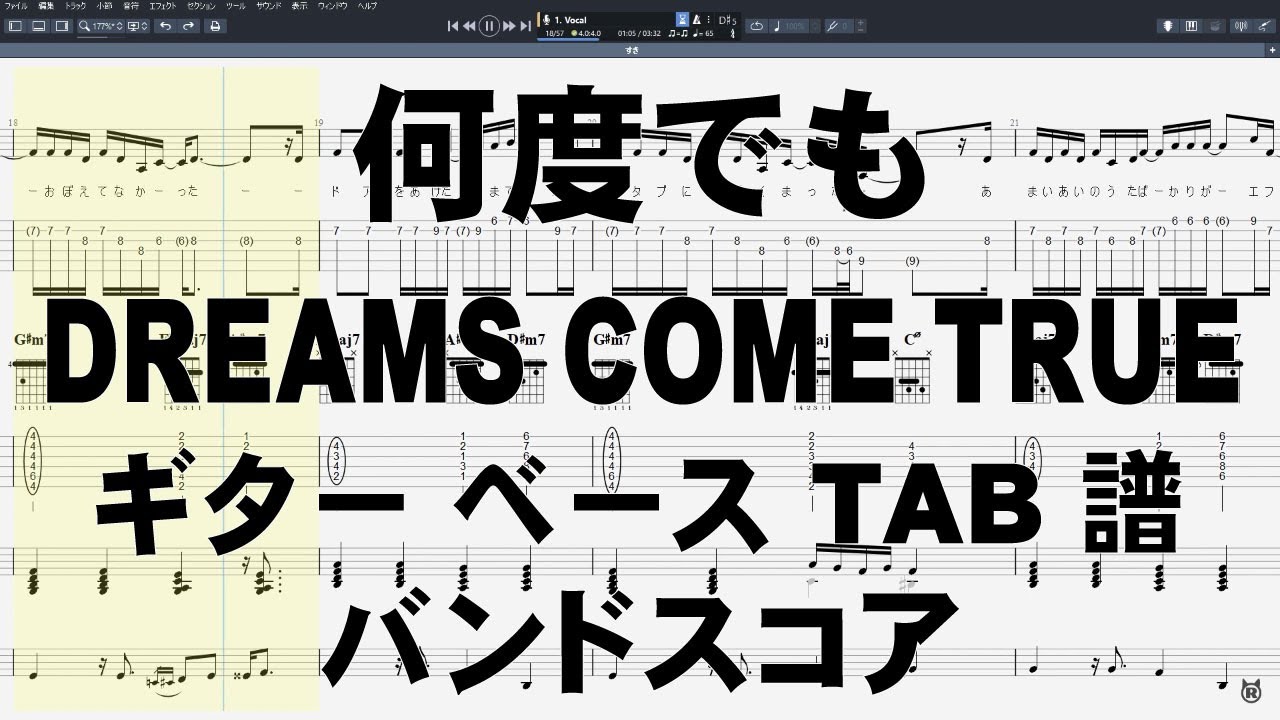Toggle the bottom global view panel
Viewport: 1280px width, 720px height.
coord(38,26)
